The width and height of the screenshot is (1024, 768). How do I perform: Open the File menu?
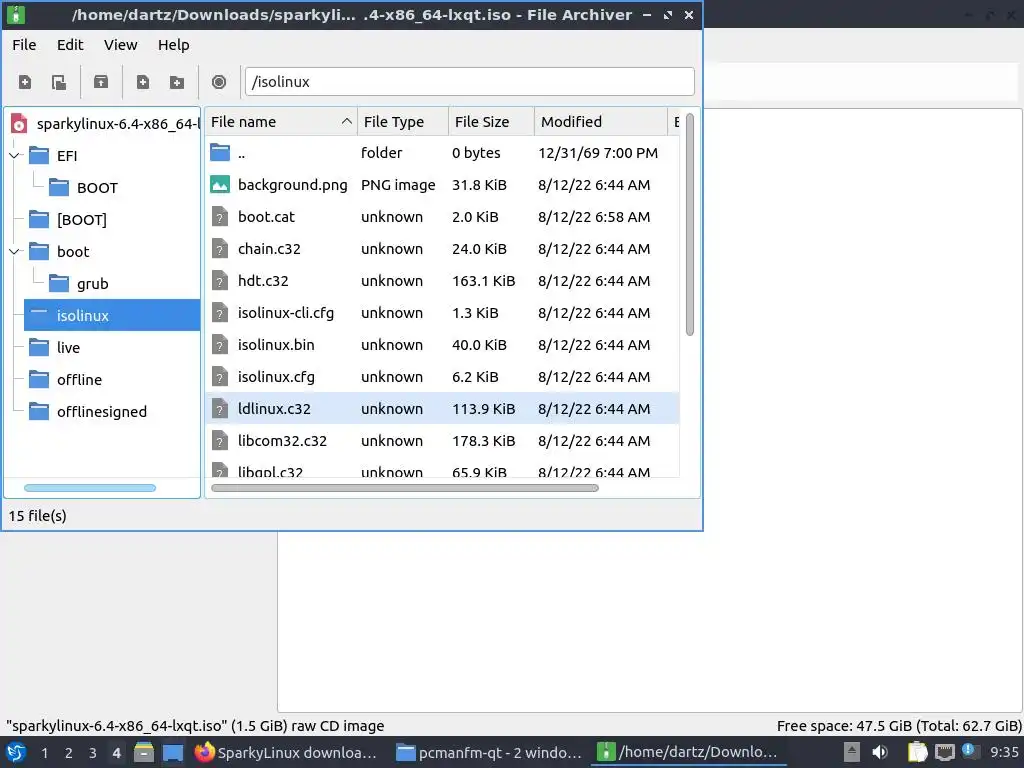click(x=24, y=45)
